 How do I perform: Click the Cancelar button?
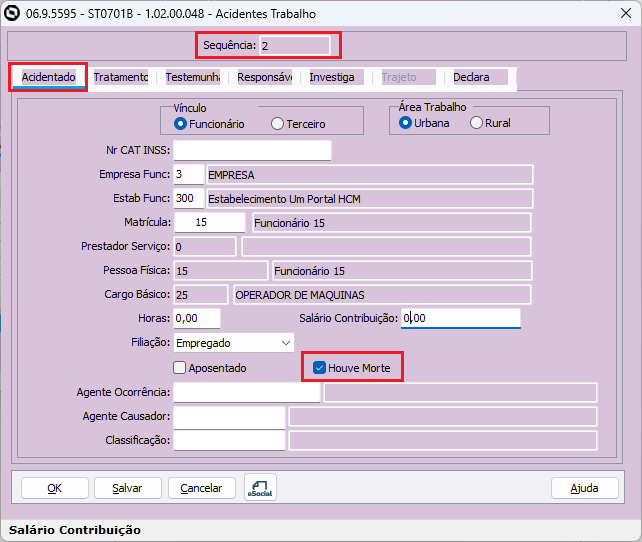[x=201, y=488]
